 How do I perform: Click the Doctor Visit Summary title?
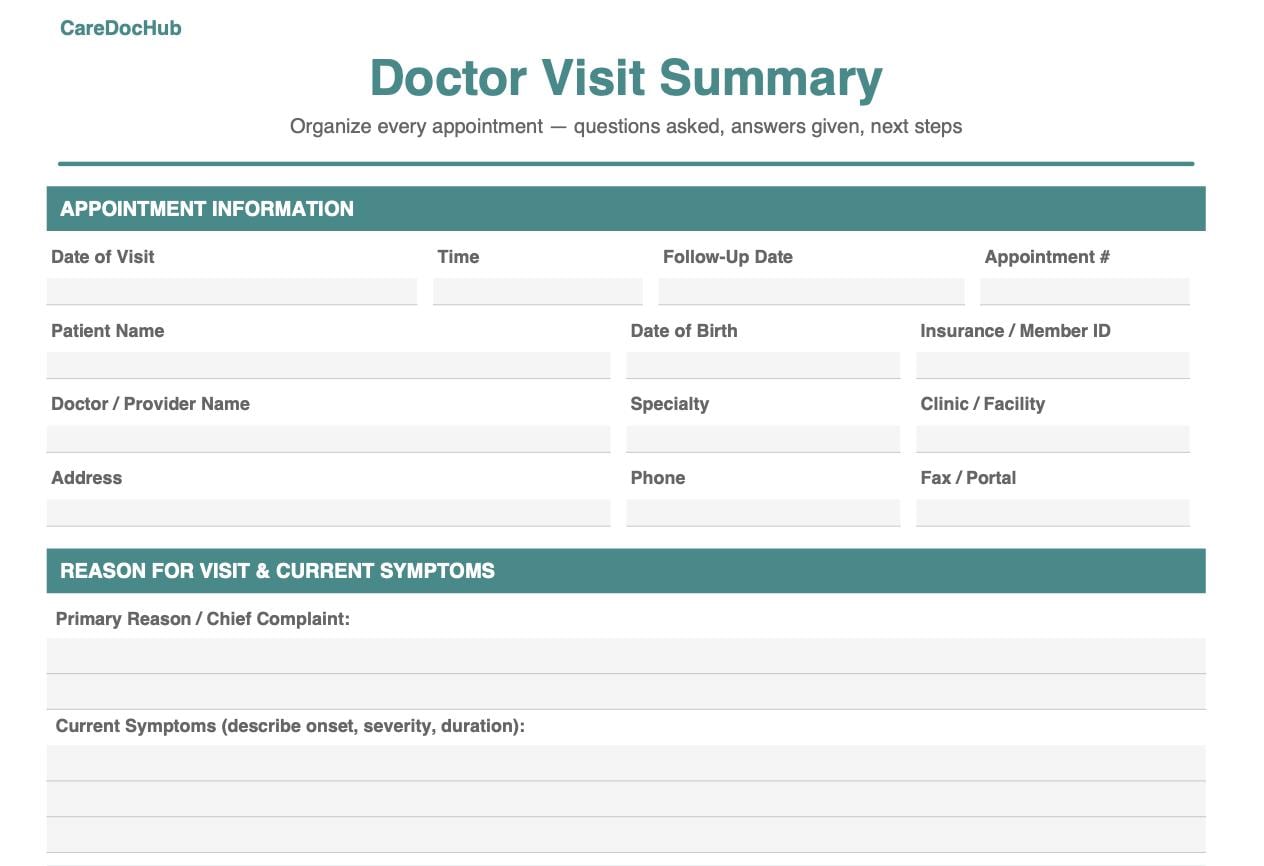[x=626, y=78]
